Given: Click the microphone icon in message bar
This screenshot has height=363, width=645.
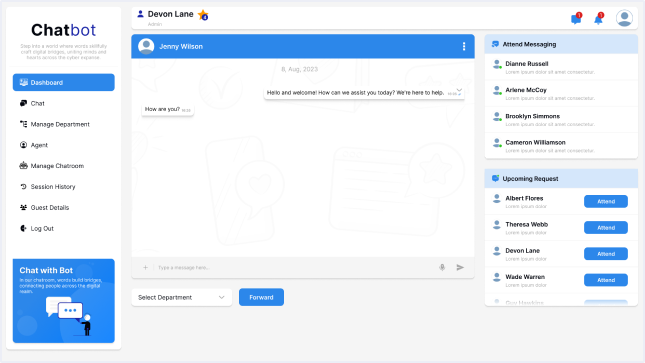Looking at the screenshot, I should coord(442,268).
